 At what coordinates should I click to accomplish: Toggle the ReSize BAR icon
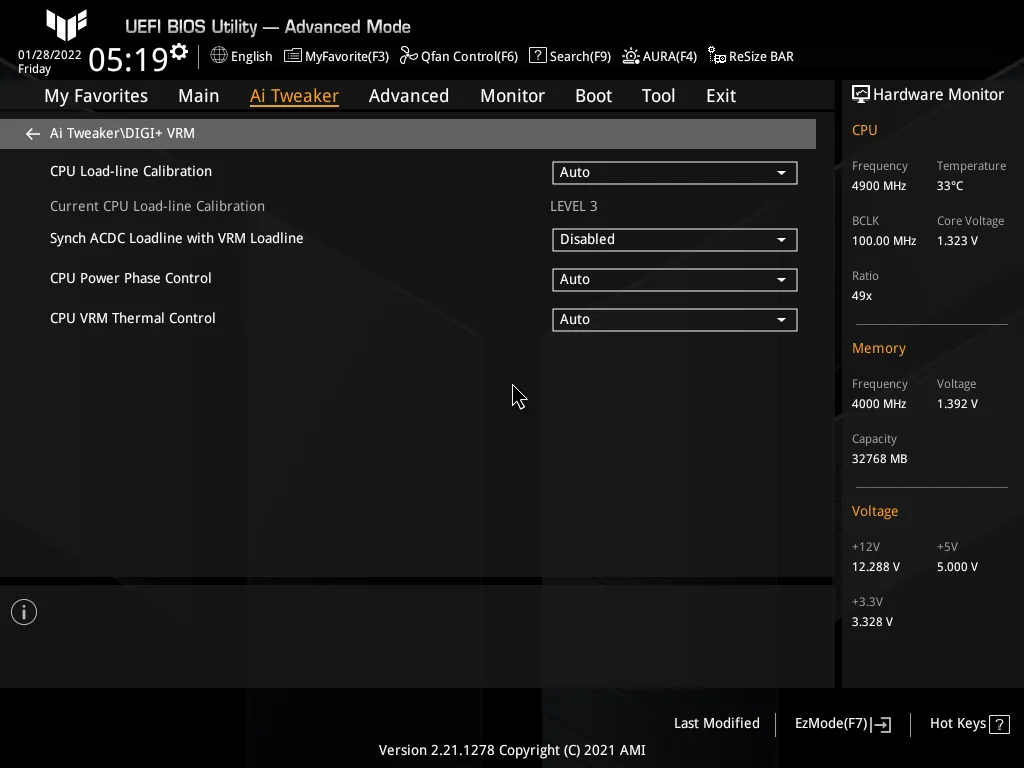[717, 56]
